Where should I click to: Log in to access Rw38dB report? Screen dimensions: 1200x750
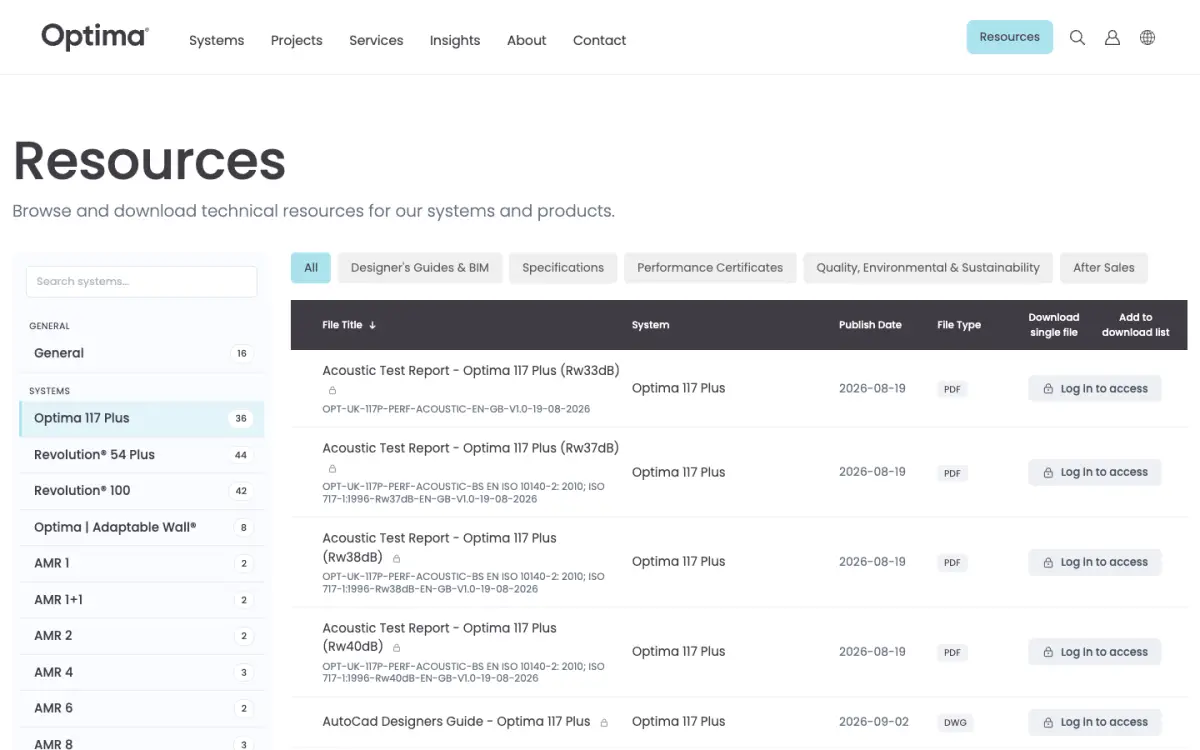click(1095, 562)
